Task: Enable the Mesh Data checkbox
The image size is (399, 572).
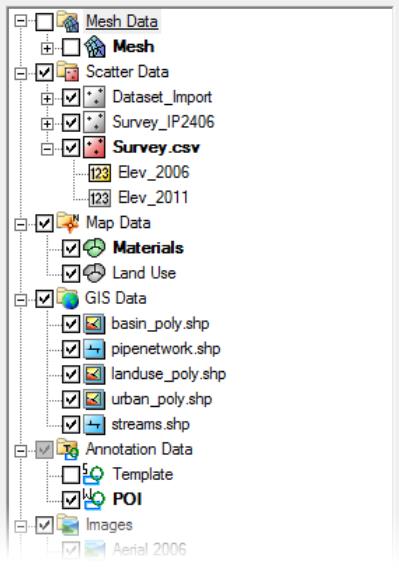Action: click(44, 22)
